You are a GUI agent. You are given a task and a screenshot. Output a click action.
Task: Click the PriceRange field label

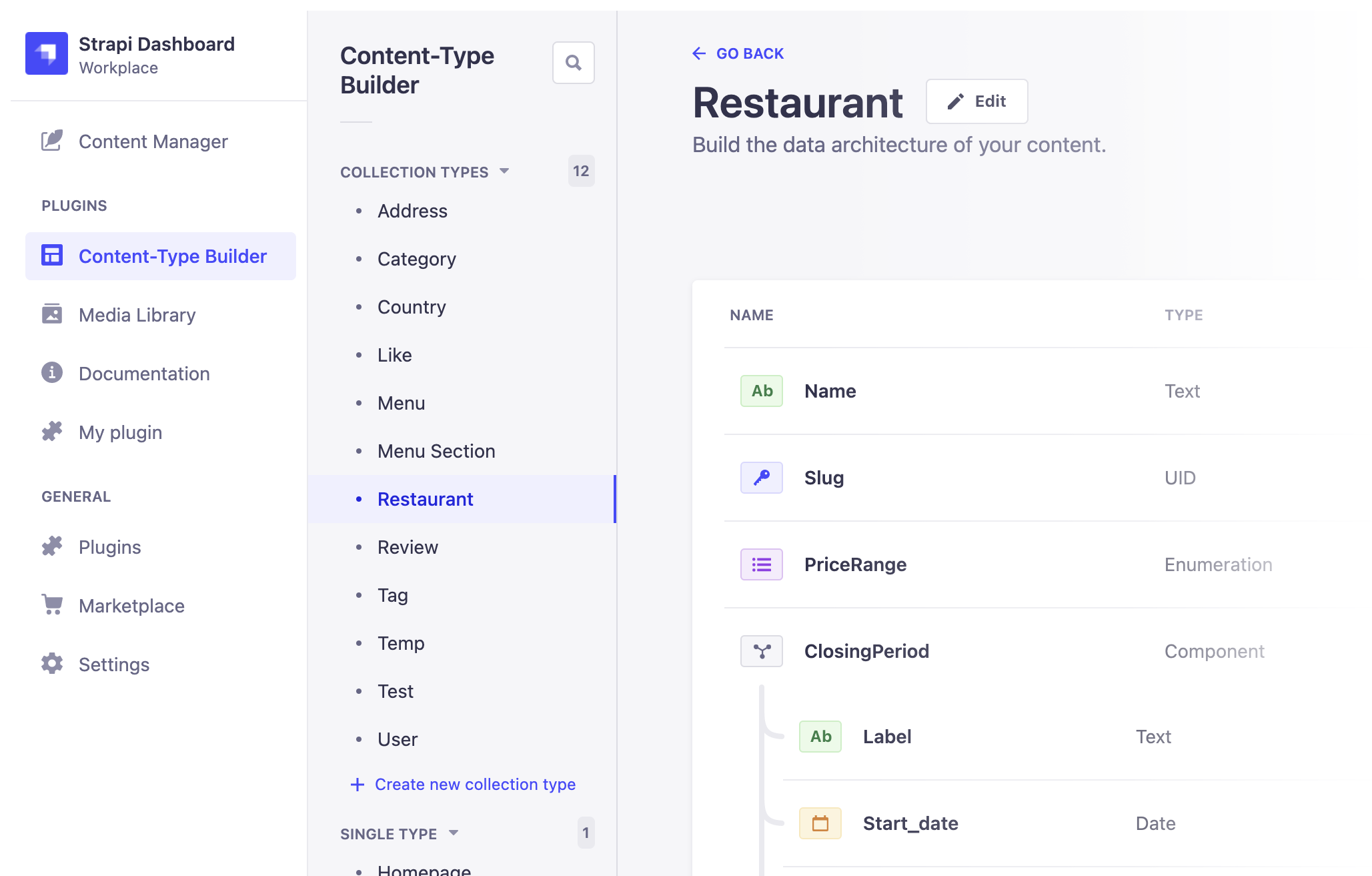[x=855, y=565]
